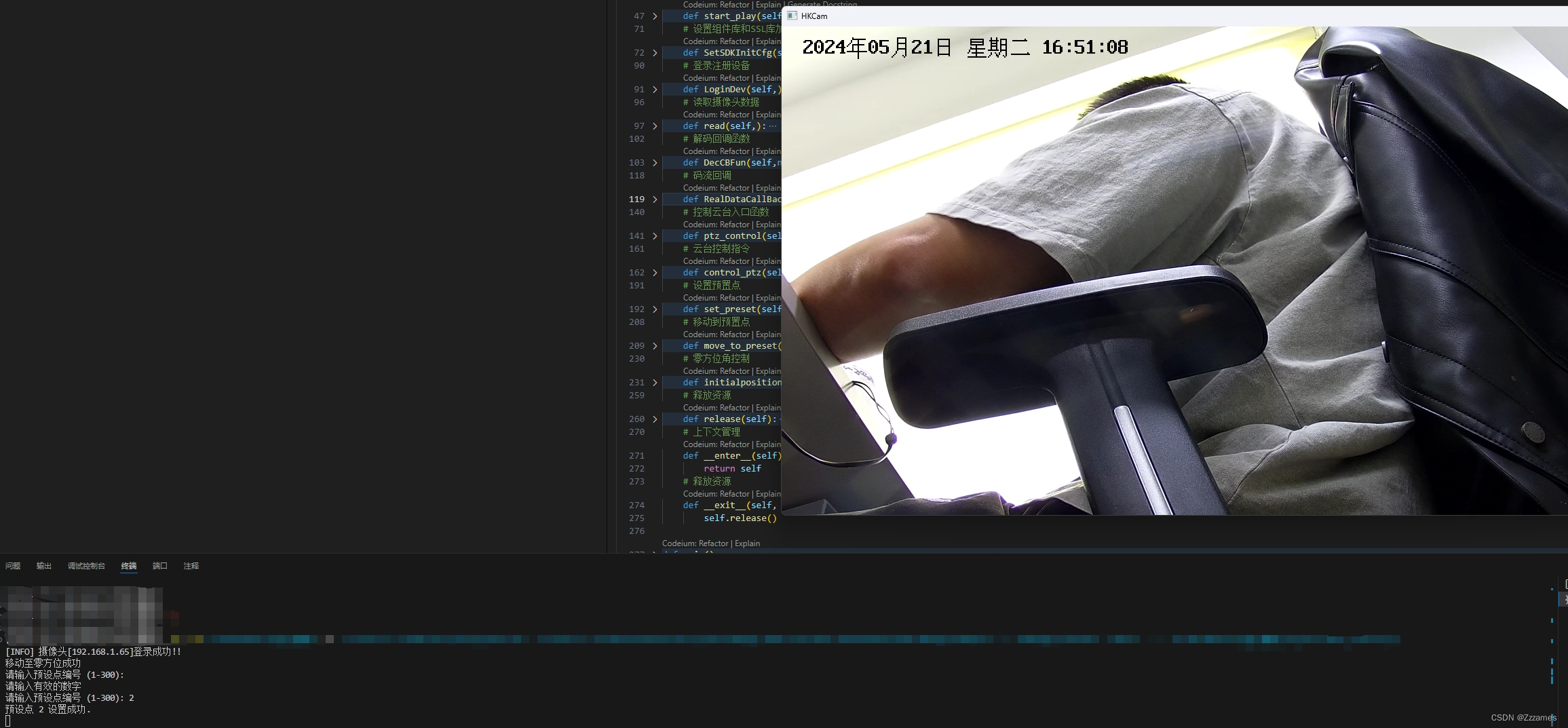This screenshot has width=1568, height=728.
Task: Open the 调试控制台 (Debug Console) tab
Action: point(86,565)
